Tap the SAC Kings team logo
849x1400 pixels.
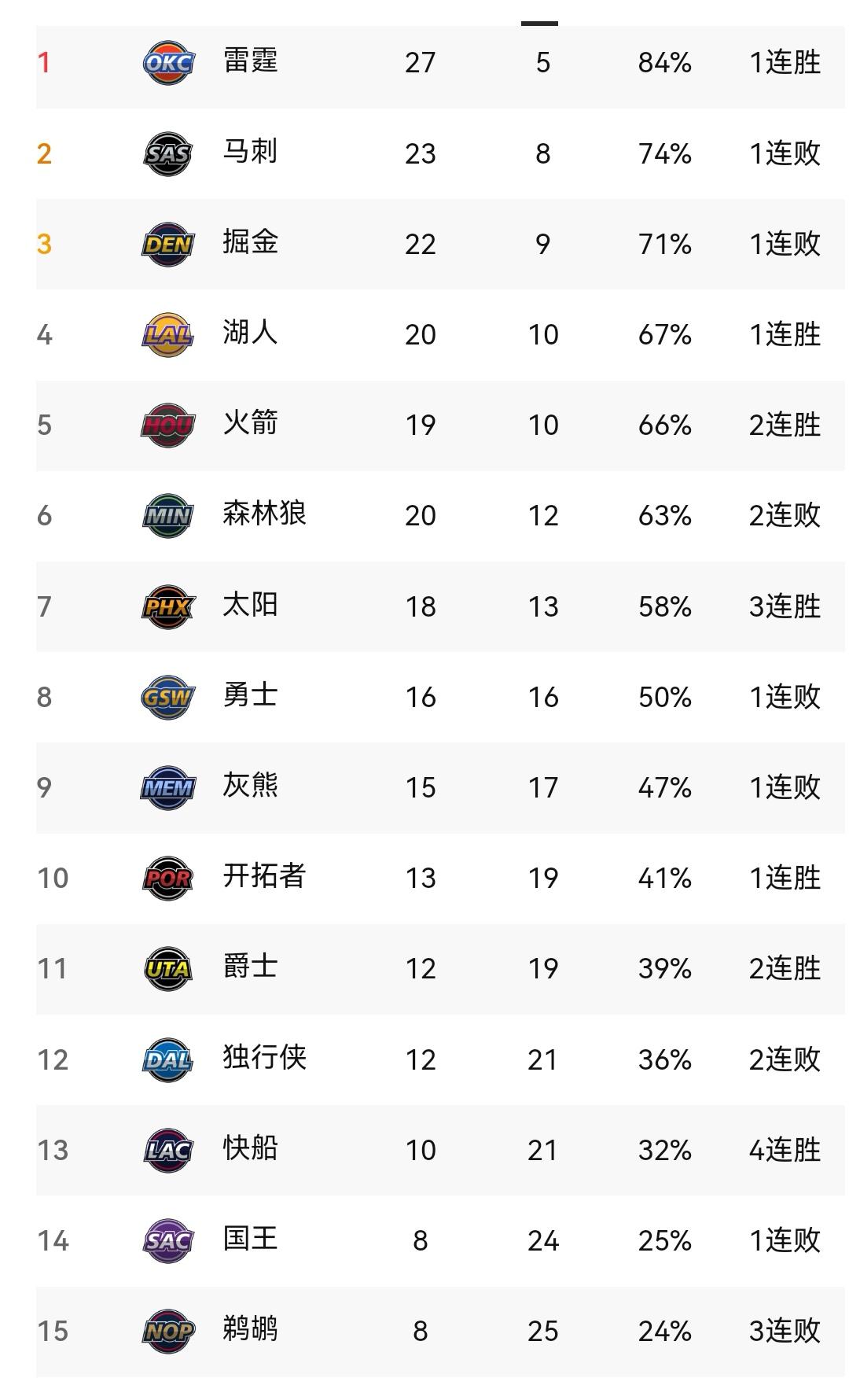(x=168, y=1240)
